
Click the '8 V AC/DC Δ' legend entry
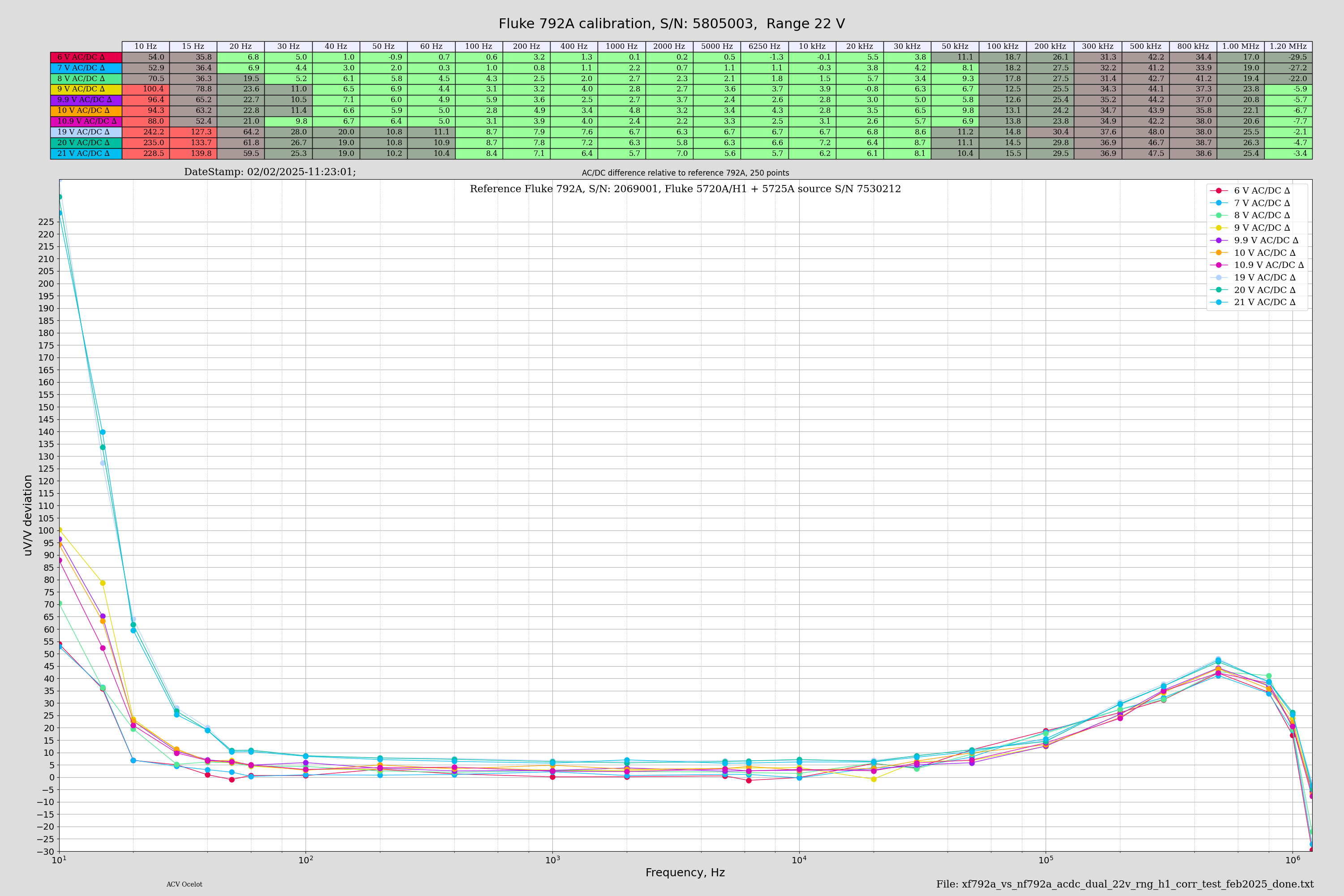coord(1250,215)
